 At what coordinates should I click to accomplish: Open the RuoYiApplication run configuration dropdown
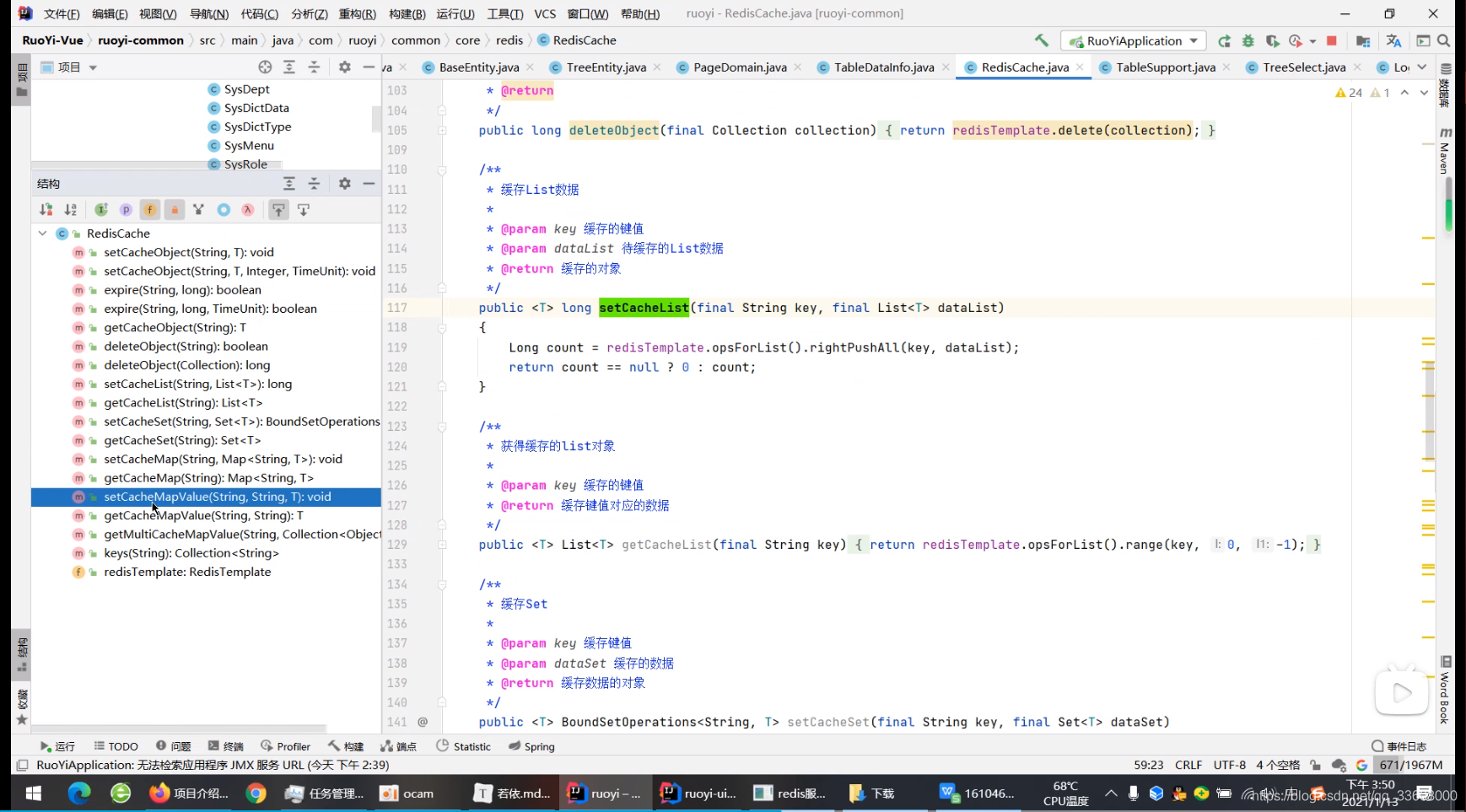[1134, 40]
